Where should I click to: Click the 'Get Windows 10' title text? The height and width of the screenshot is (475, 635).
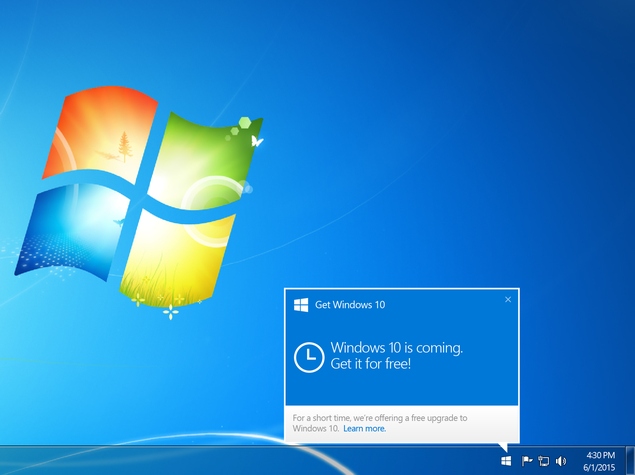350,305
